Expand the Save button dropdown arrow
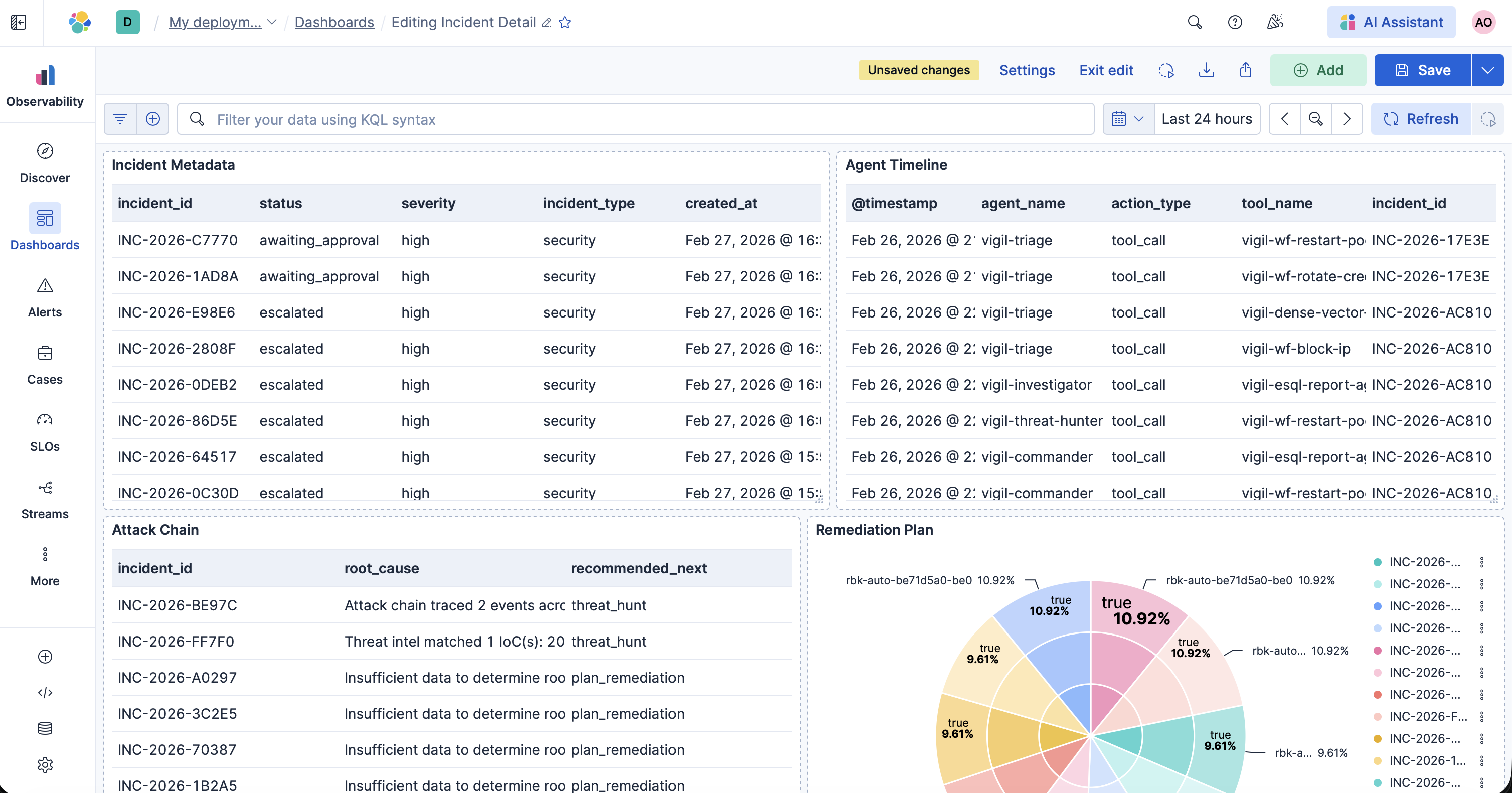Screen dimensions: 1512x793 (x=1487, y=70)
